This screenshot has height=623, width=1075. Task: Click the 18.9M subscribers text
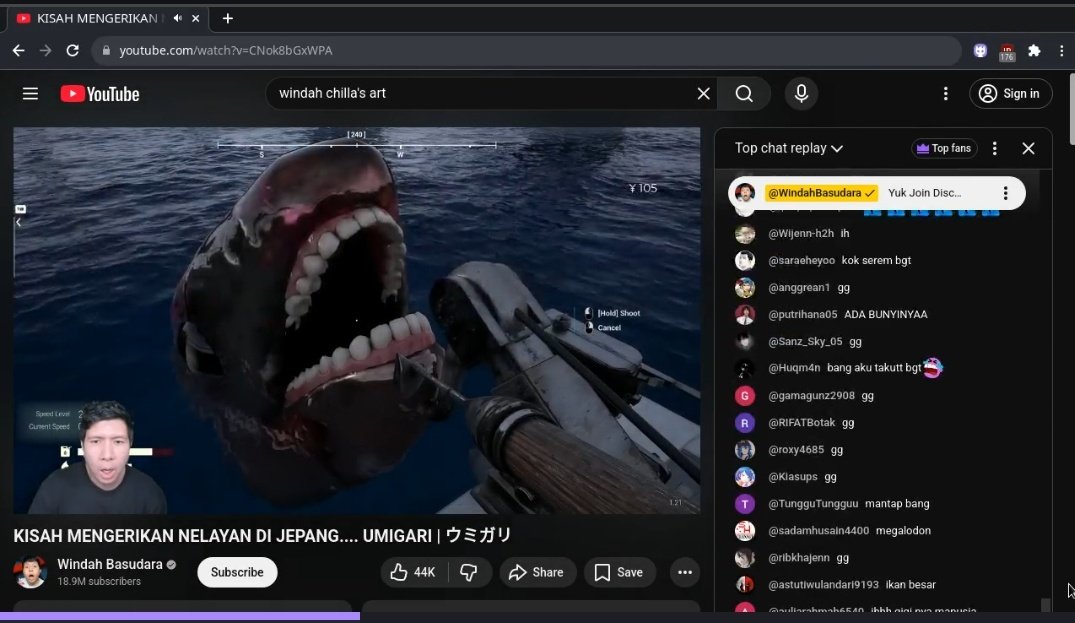click(x=99, y=581)
